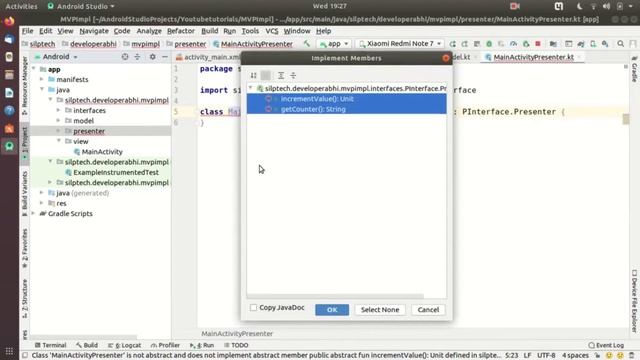The image size is (640, 360).
Task: Expand the model package
Action: tap(59, 120)
